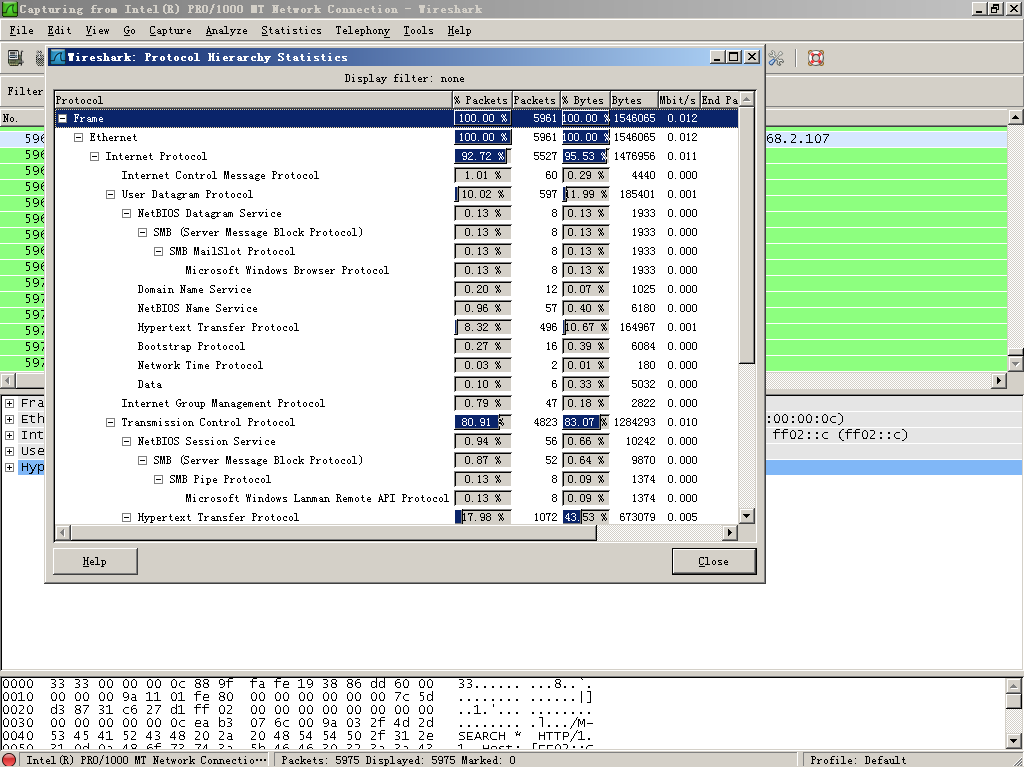Click the dialog's vertical scrollbar up arrow
The image size is (1024, 768).
747,99
